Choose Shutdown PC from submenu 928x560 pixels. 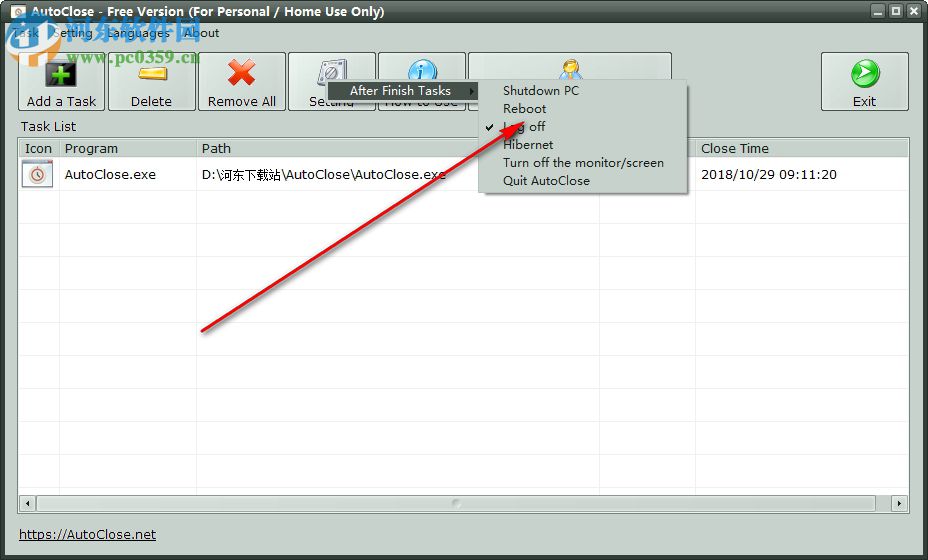(541, 91)
